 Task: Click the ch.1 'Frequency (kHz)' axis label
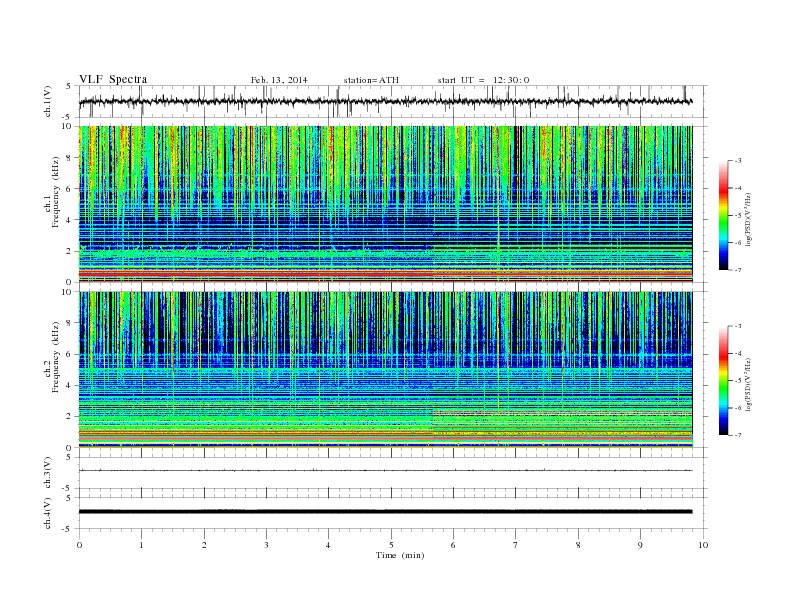56,192
